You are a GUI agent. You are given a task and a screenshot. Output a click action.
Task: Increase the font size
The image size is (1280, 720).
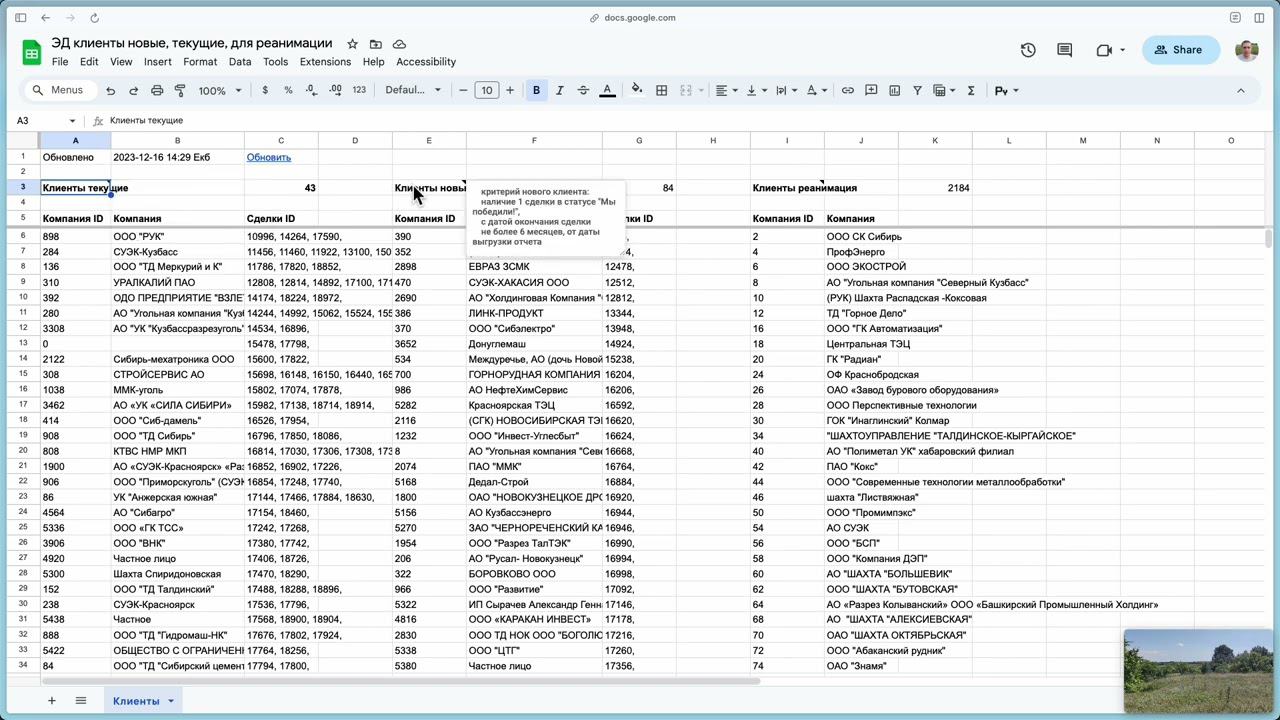pyautogui.click(x=510, y=90)
